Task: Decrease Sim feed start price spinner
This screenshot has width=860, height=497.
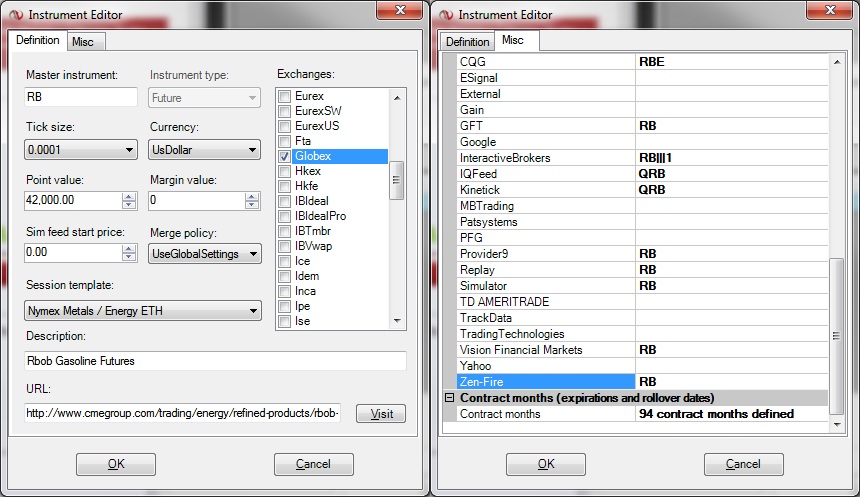Action: pos(129,257)
